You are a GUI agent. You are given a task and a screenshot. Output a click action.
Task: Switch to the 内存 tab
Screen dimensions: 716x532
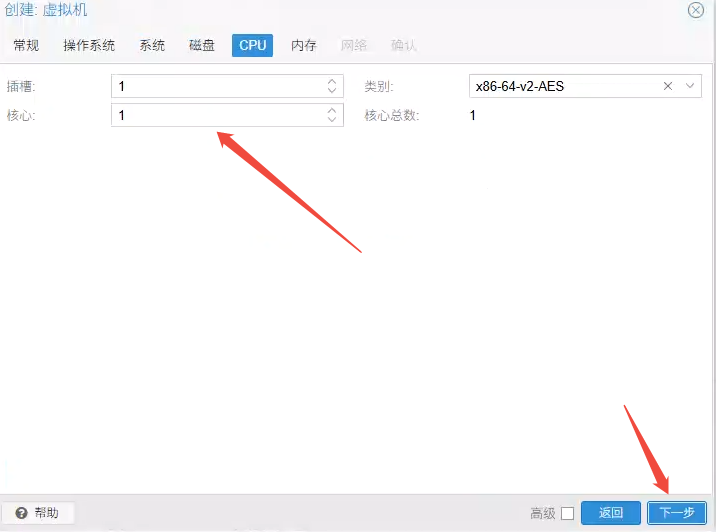point(304,45)
